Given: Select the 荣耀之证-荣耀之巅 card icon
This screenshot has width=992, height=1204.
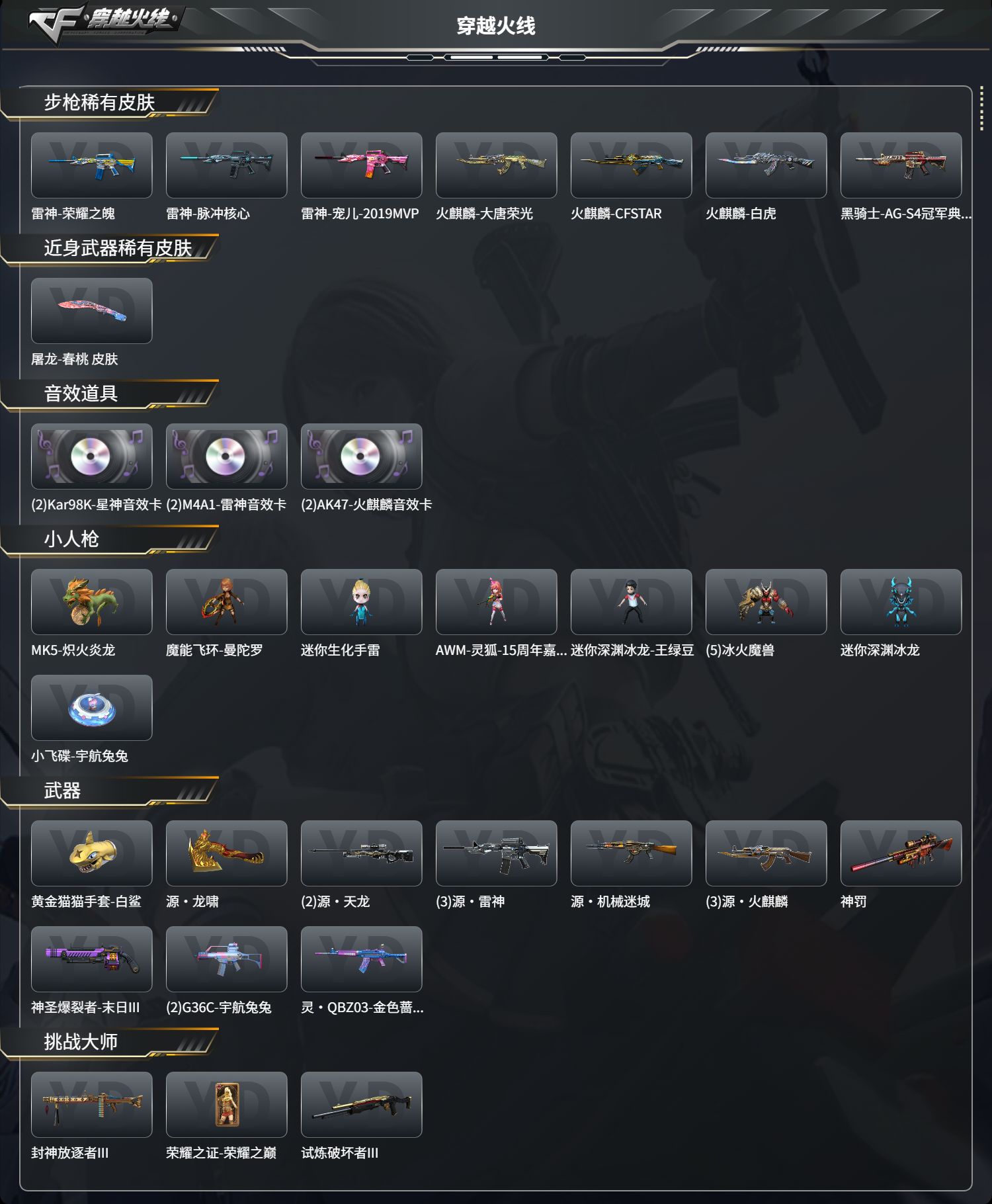Looking at the screenshot, I should click(x=227, y=1105).
